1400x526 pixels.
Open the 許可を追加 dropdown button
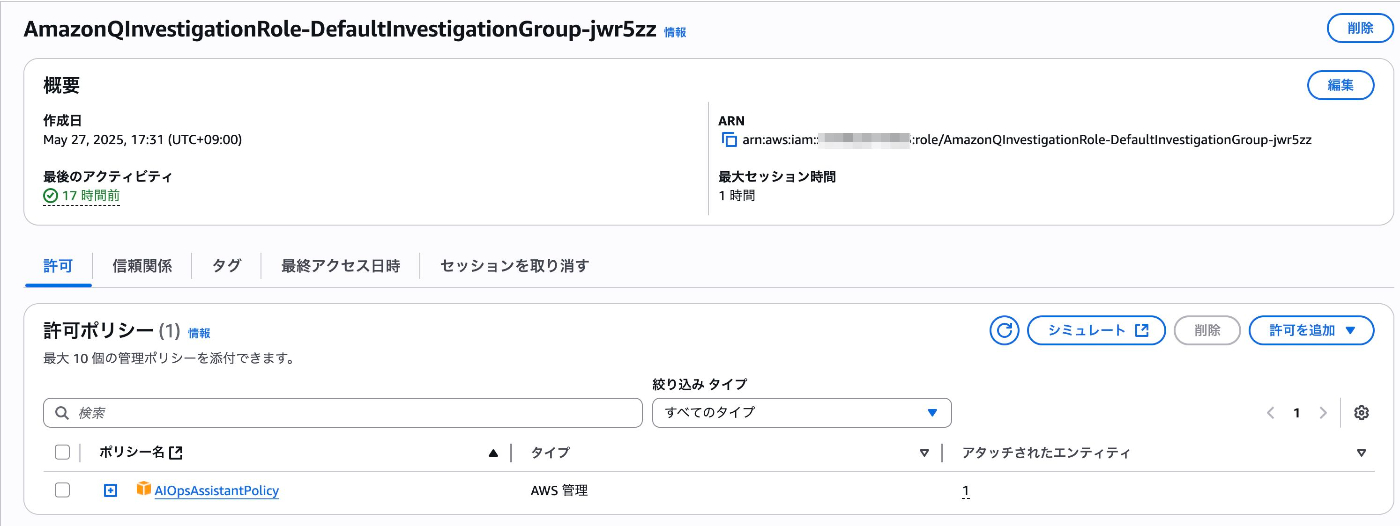(1312, 330)
